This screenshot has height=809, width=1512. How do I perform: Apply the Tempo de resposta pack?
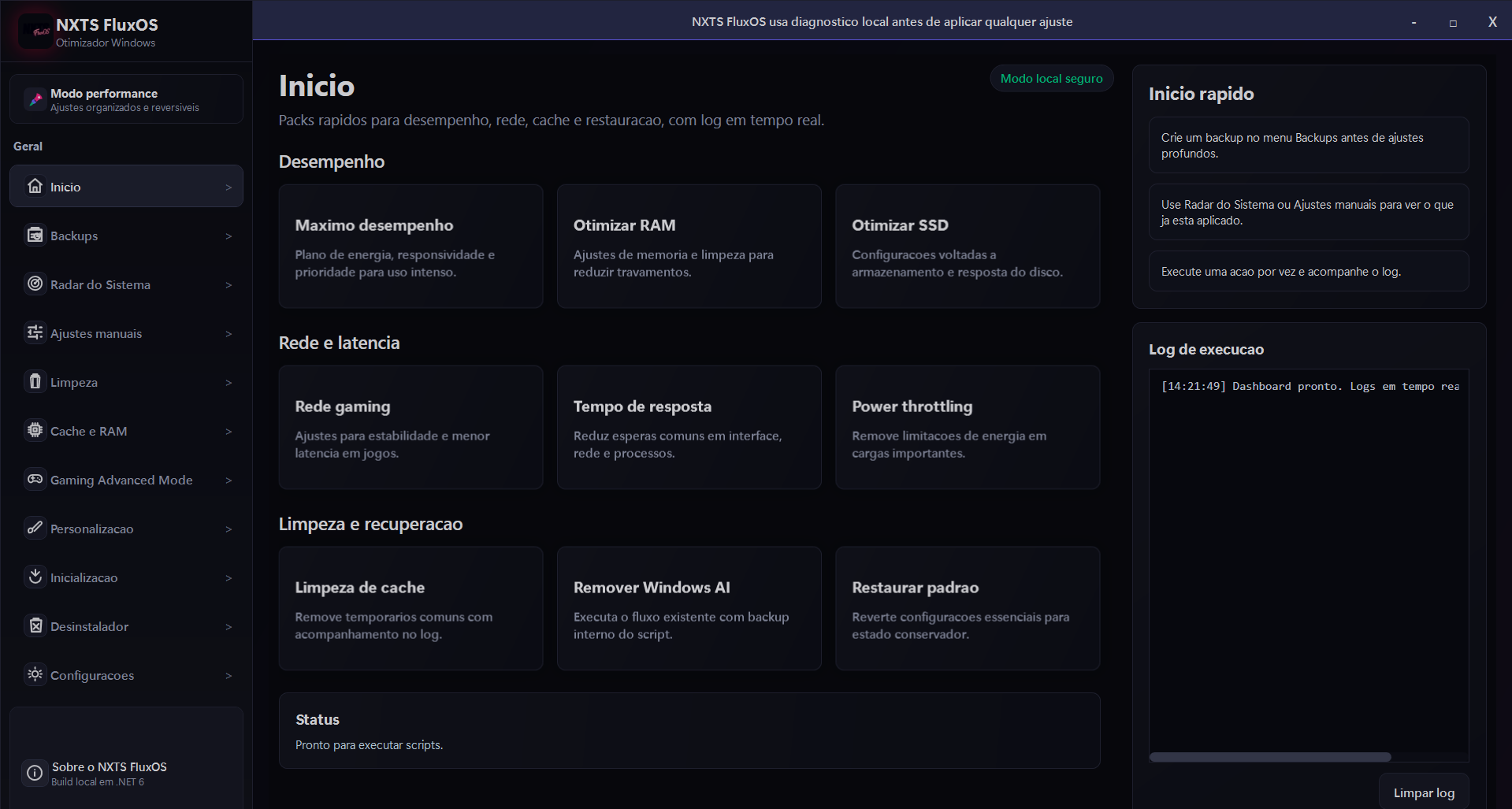[x=689, y=427]
